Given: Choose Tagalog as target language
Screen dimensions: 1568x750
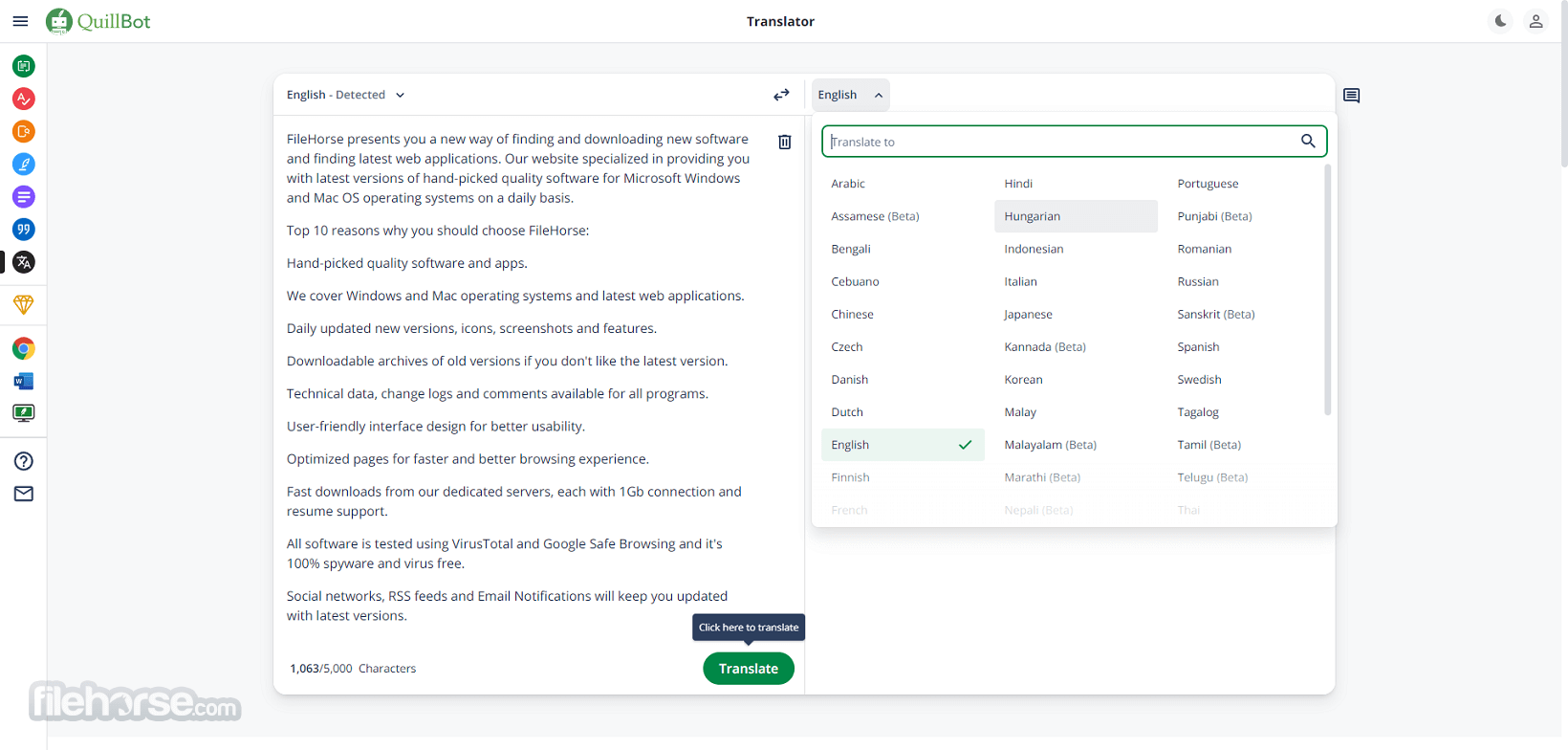Looking at the screenshot, I should click(x=1249, y=412).
